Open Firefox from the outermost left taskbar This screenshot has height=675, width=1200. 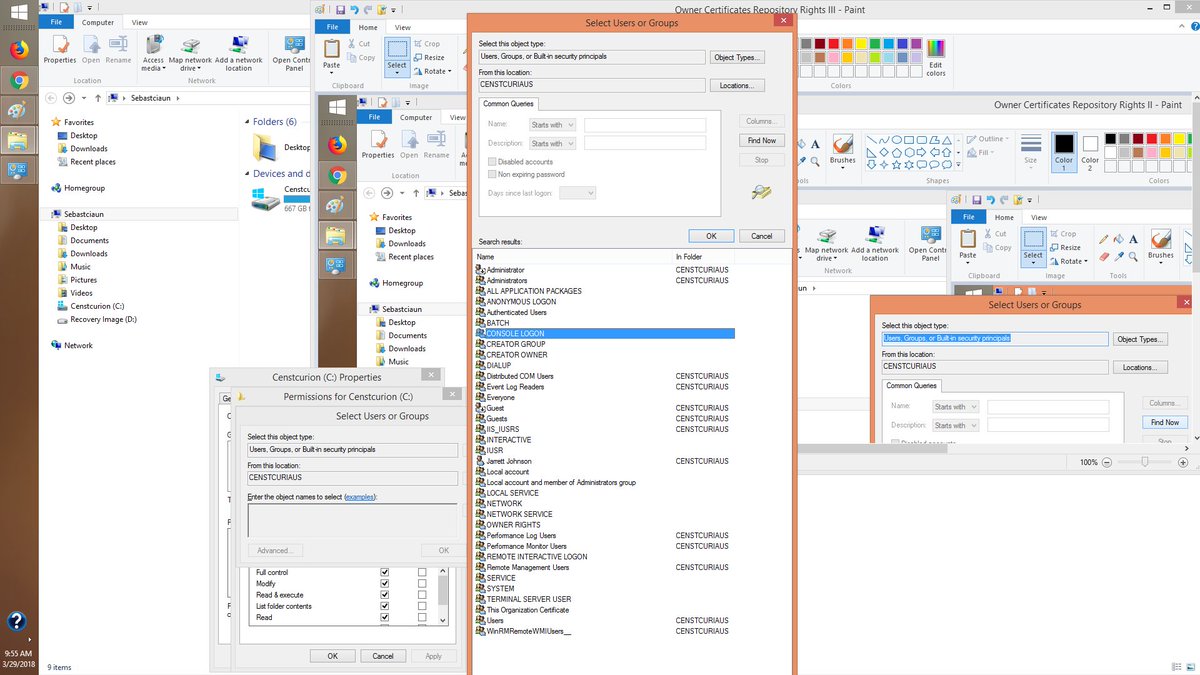click(x=19, y=49)
